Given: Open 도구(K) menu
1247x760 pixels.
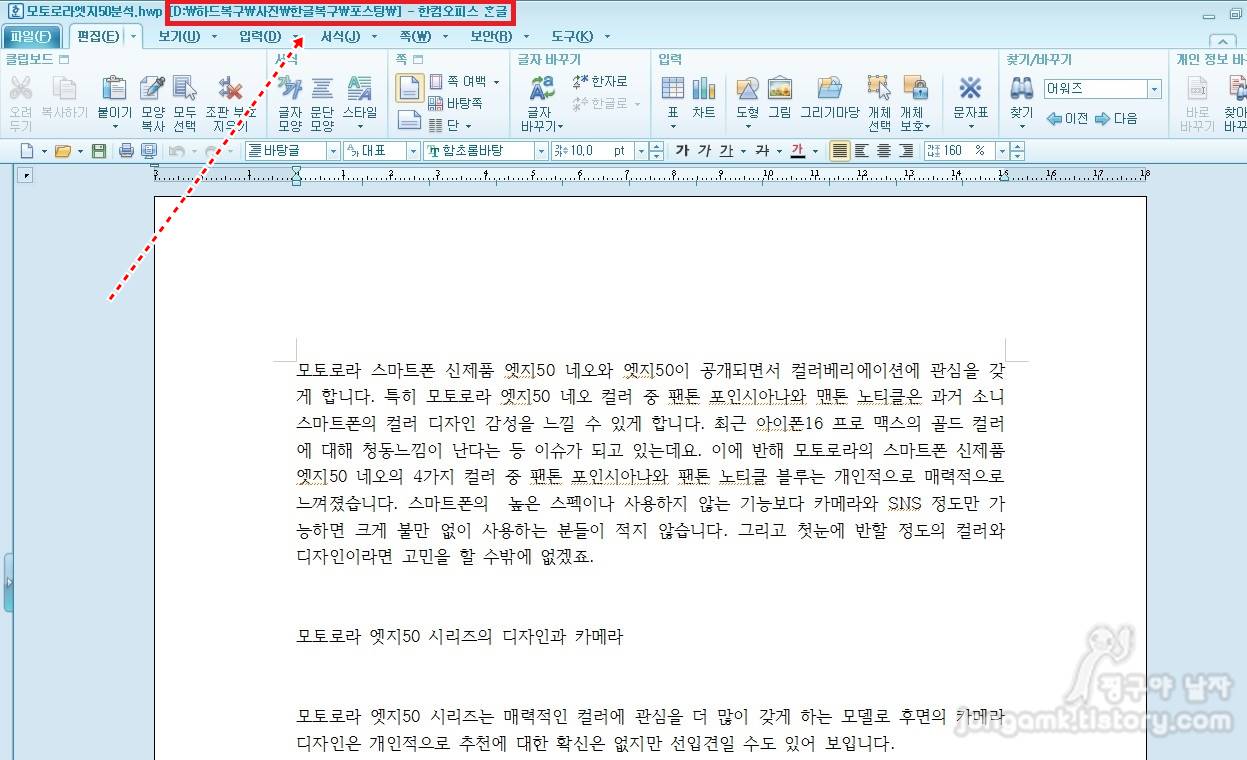Looking at the screenshot, I should coord(572,37).
